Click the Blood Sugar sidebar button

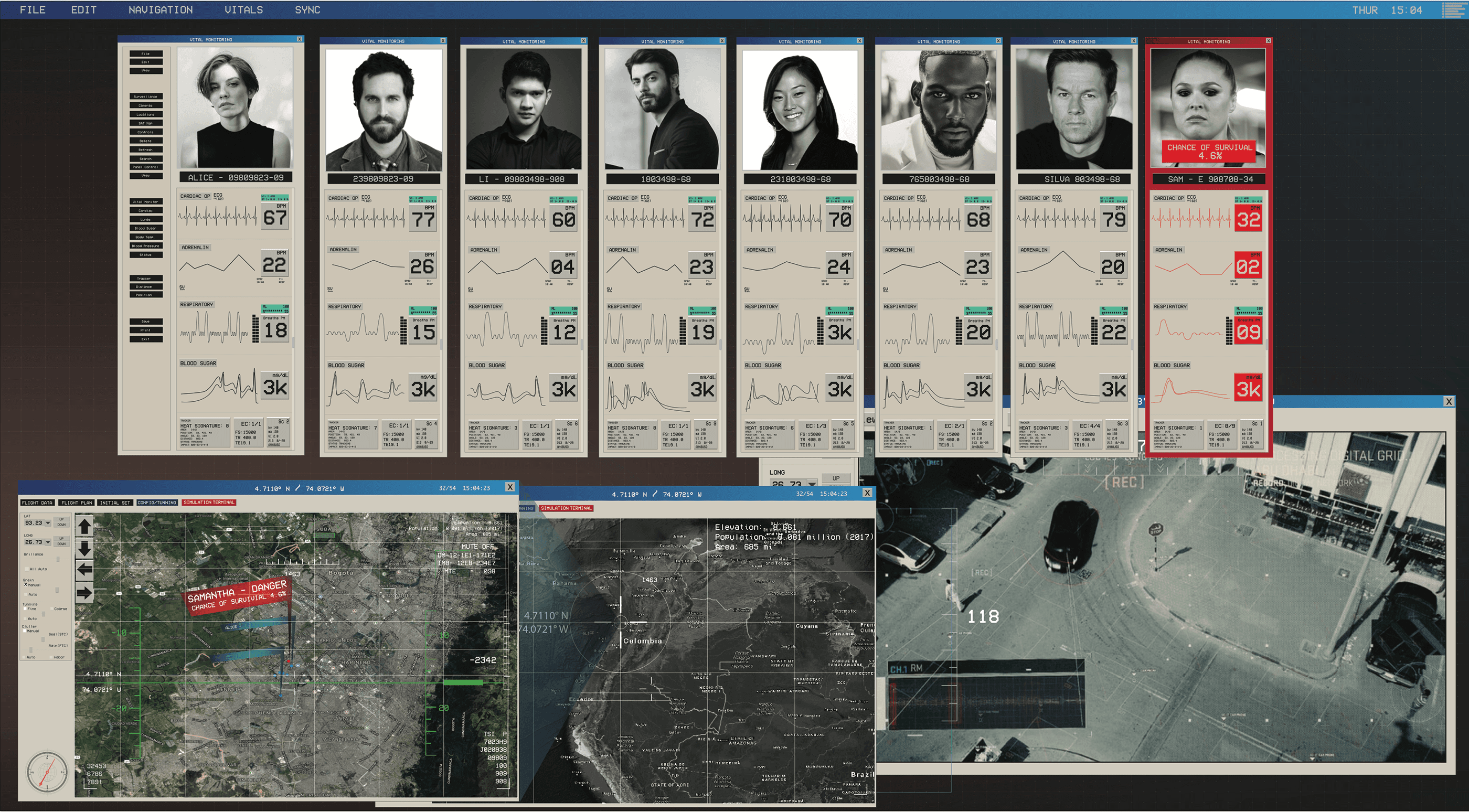[145, 228]
